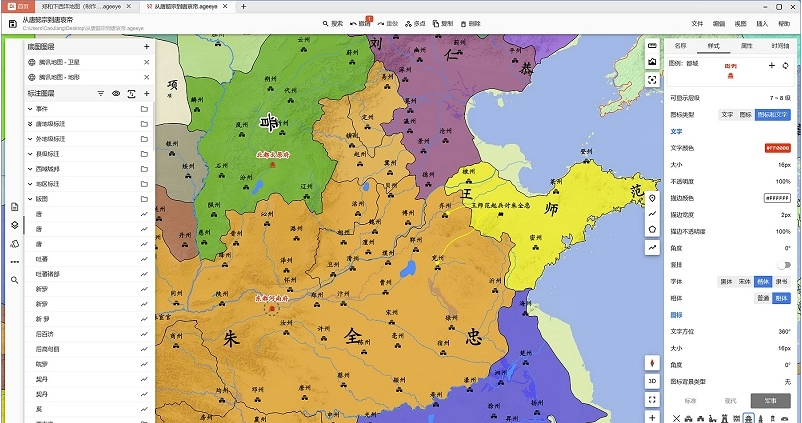
Task: Click the copy button in the top toolbar
Action: tap(443, 24)
